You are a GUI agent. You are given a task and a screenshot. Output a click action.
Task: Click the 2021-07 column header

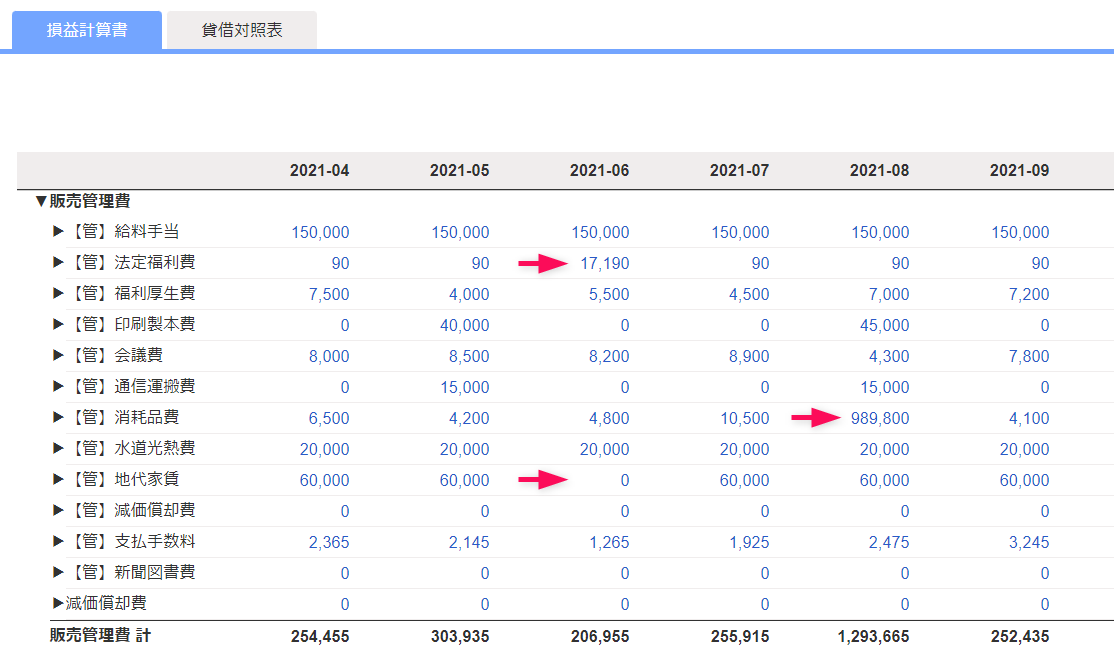tap(740, 171)
